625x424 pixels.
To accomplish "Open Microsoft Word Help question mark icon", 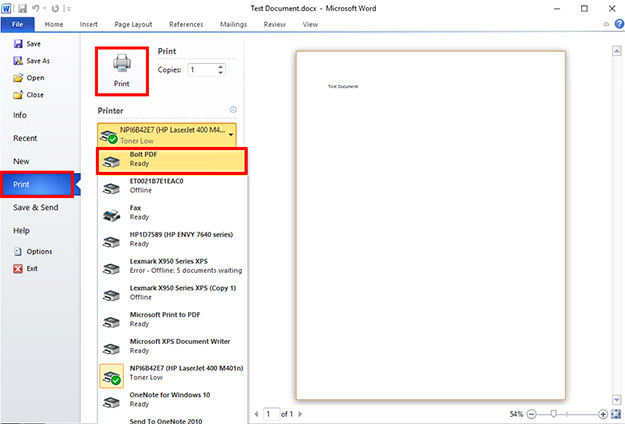I will click(619, 24).
